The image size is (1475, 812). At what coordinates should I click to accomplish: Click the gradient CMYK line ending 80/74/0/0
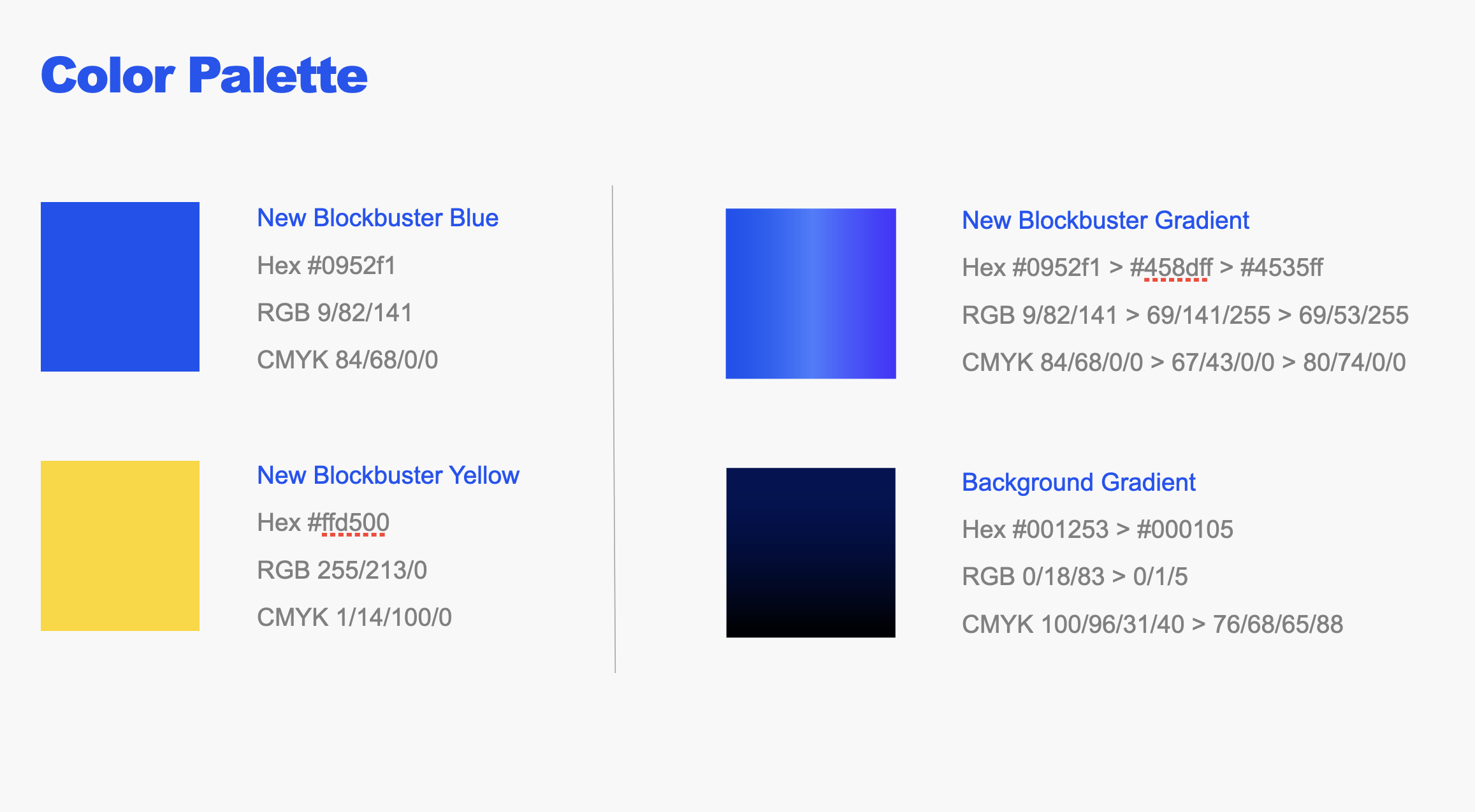[1184, 363]
